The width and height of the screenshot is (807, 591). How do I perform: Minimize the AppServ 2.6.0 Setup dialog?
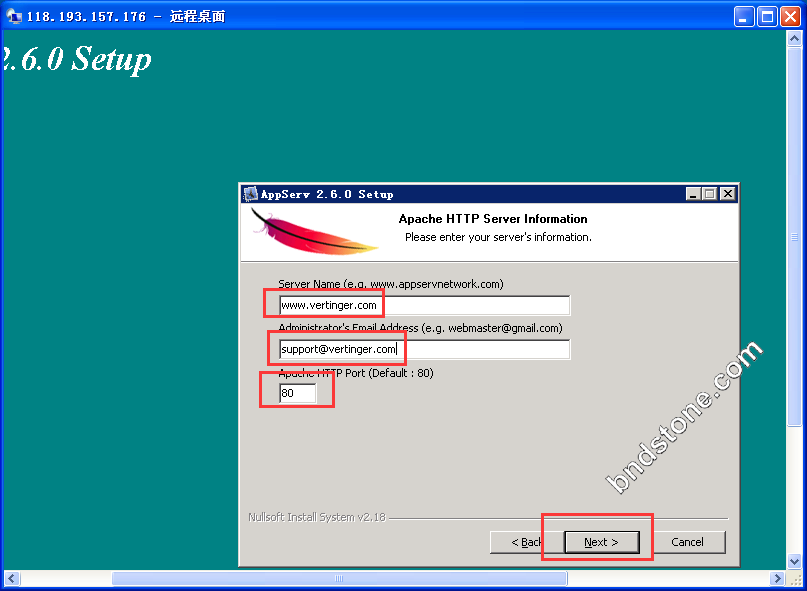click(694, 194)
